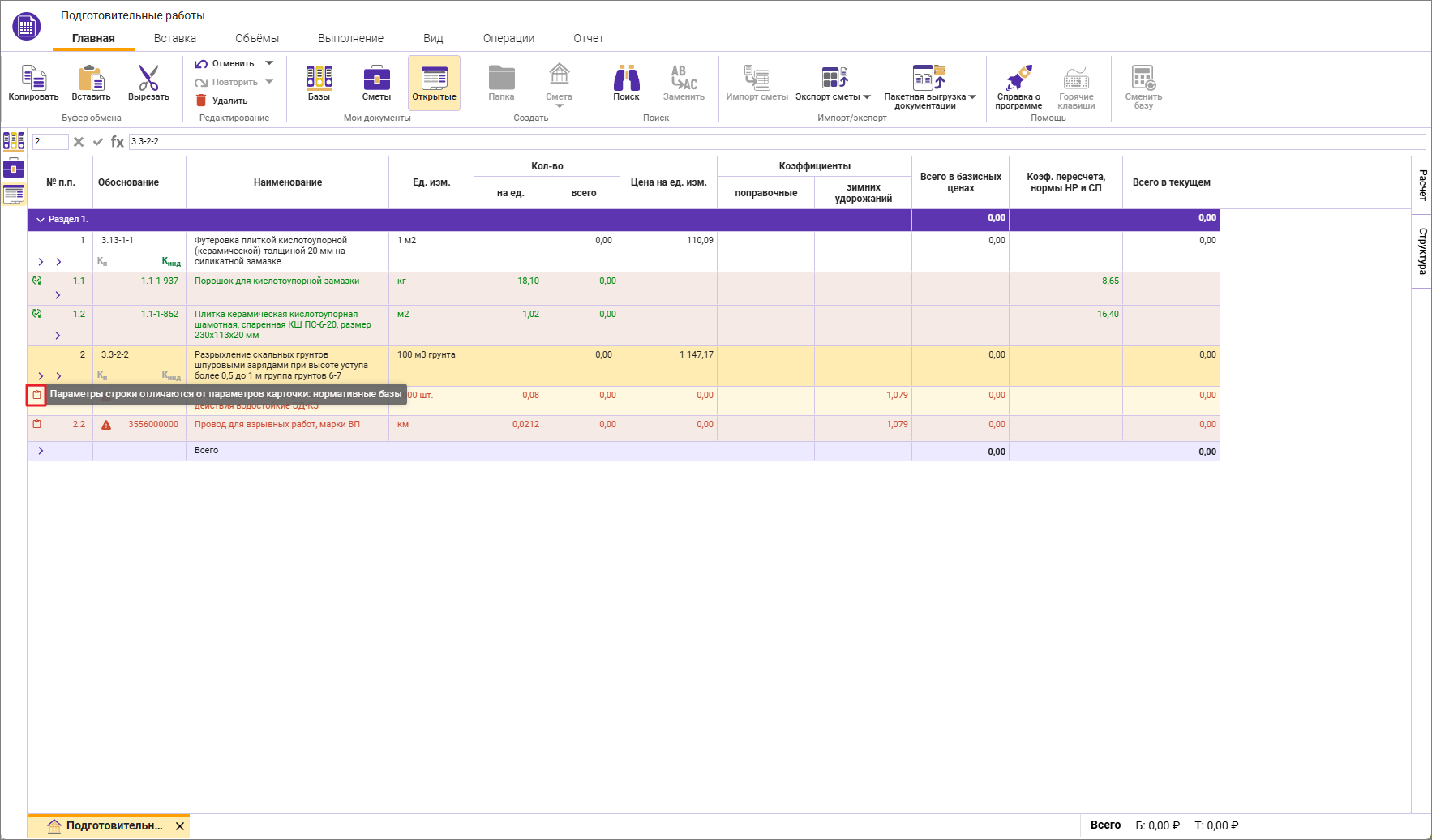Click the Copy (Копировать) icon
The height and width of the screenshot is (840, 1432).
pos(33,79)
